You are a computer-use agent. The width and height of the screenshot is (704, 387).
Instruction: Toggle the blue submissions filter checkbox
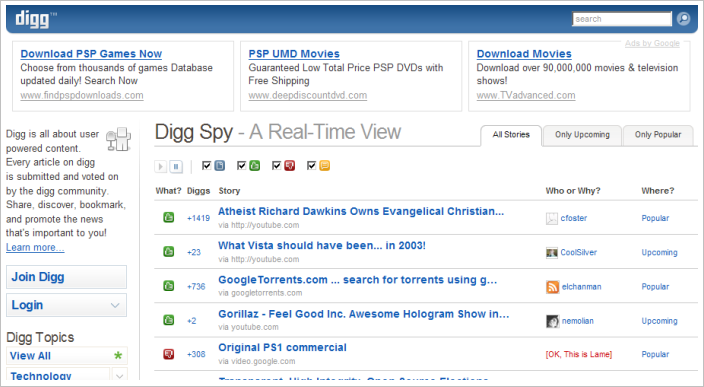(x=207, y=166)
